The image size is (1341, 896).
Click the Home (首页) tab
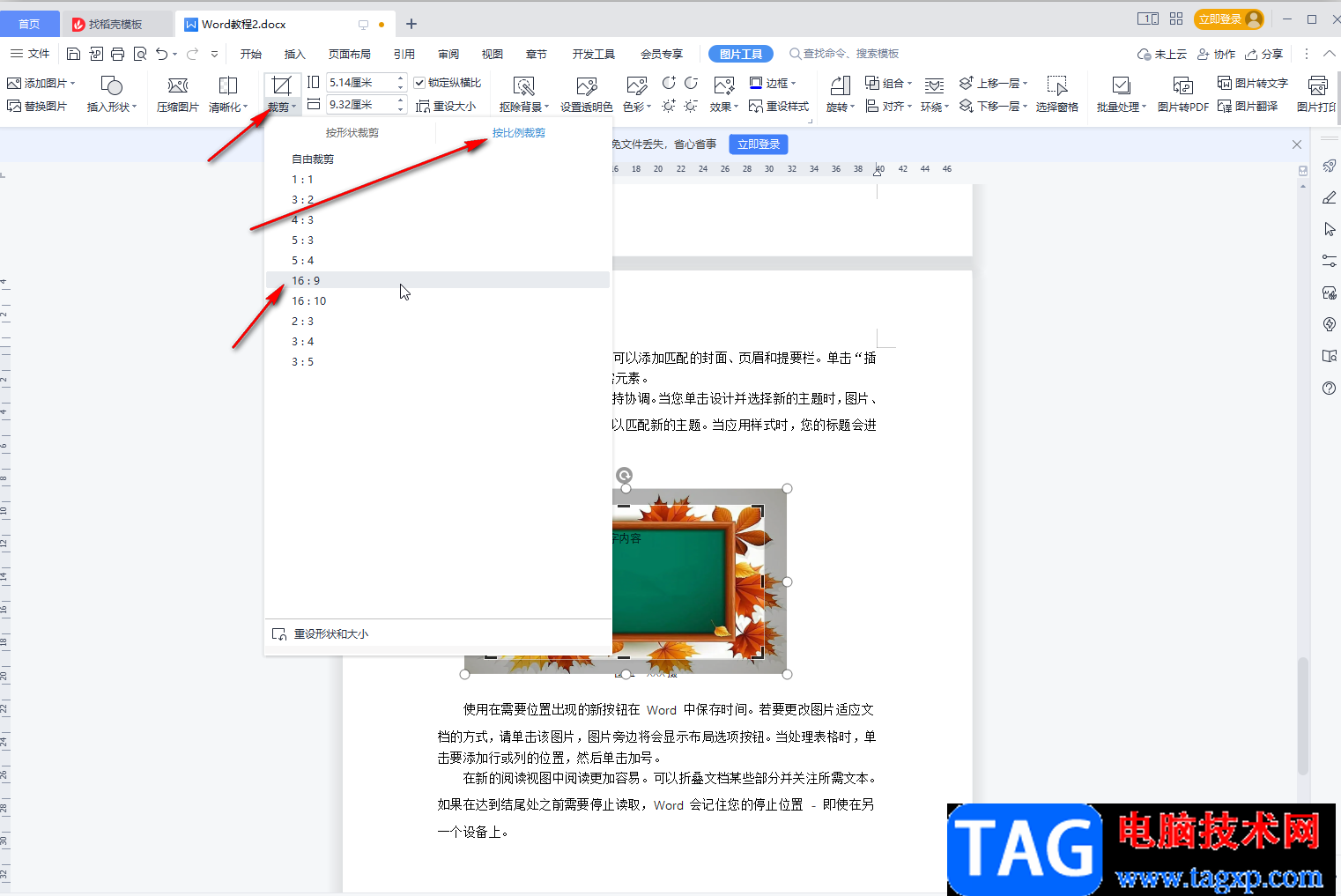(29, 24)
